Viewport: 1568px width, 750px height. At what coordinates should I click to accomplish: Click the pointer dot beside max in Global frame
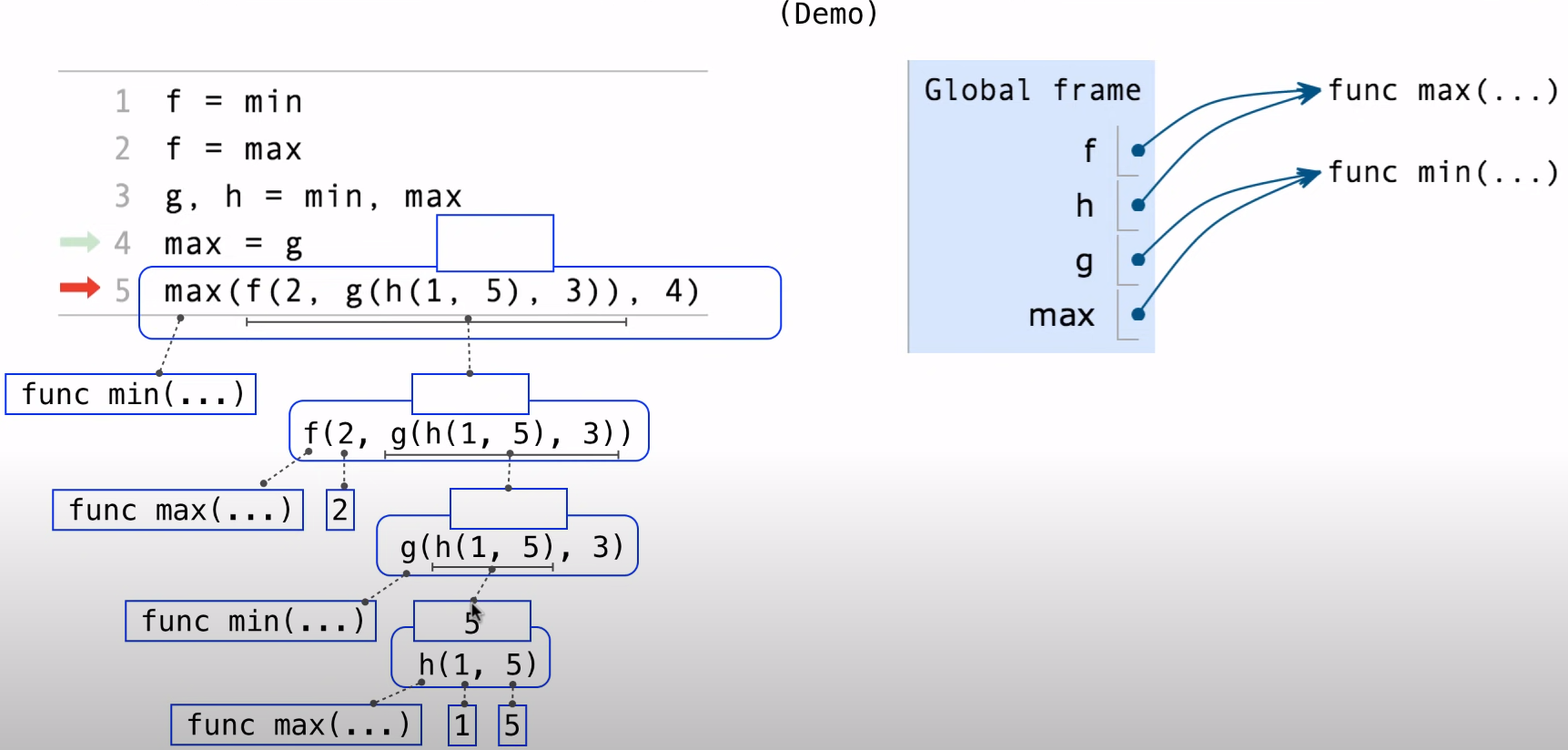[1138, 314]
